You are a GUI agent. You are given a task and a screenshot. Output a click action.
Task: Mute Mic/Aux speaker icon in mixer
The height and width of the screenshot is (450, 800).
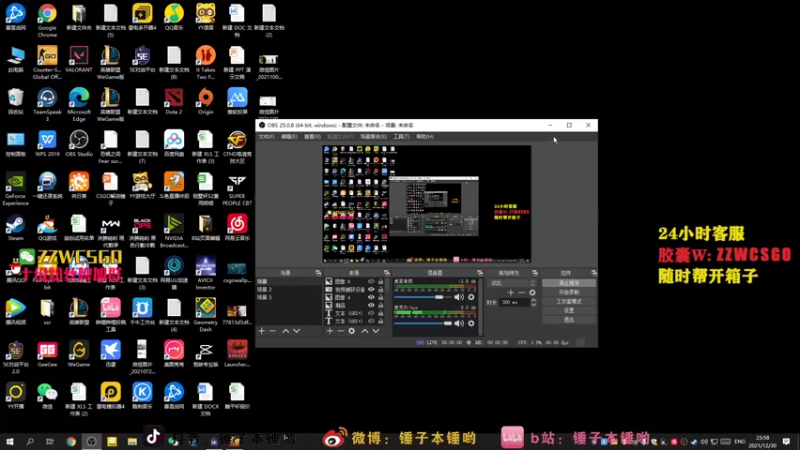(x=459, y=323)
